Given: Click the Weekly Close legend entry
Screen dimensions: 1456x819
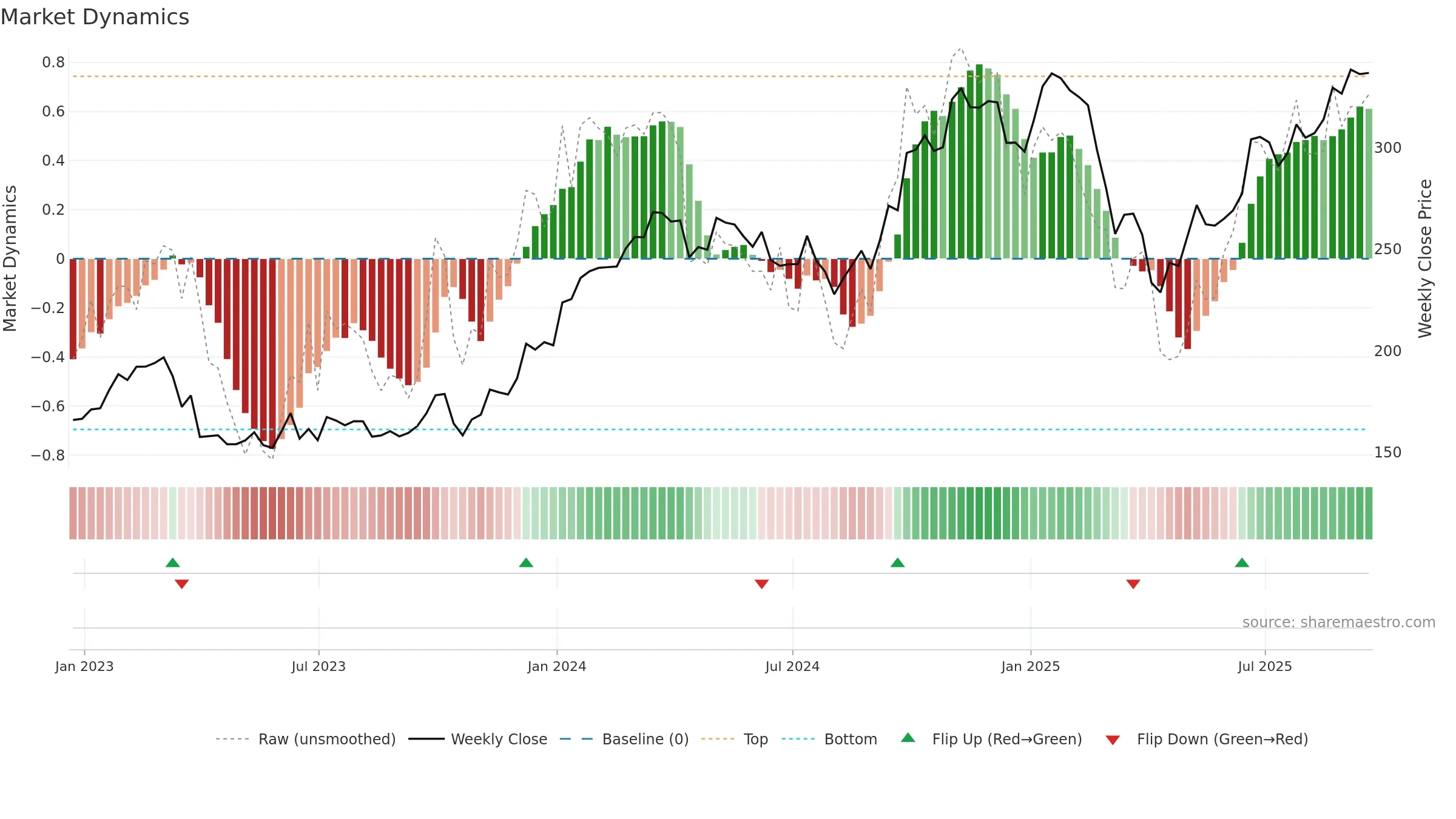Looking at the screenshot, I should coord(478,739).
